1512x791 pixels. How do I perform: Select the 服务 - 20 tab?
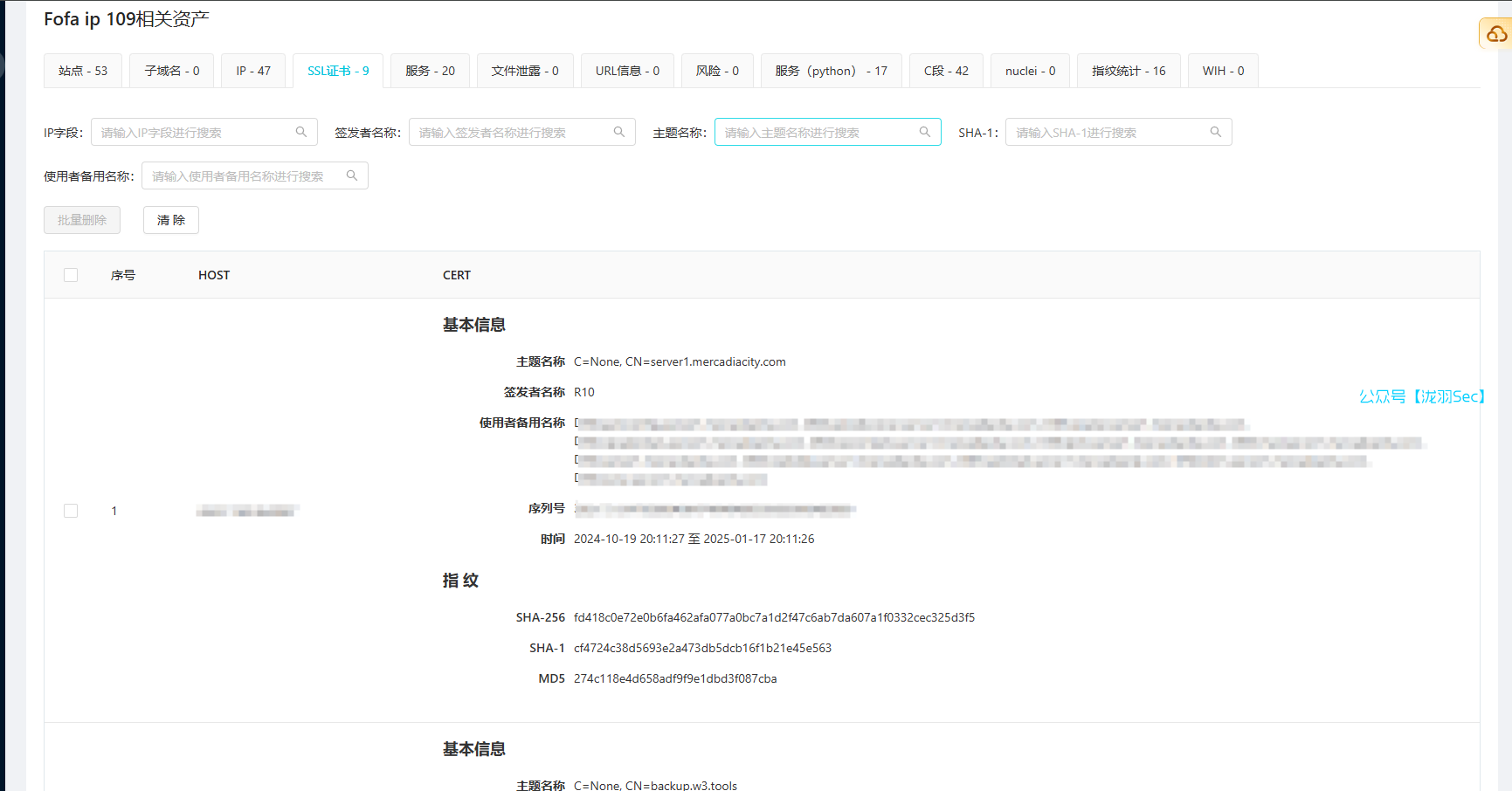[430, 71]
